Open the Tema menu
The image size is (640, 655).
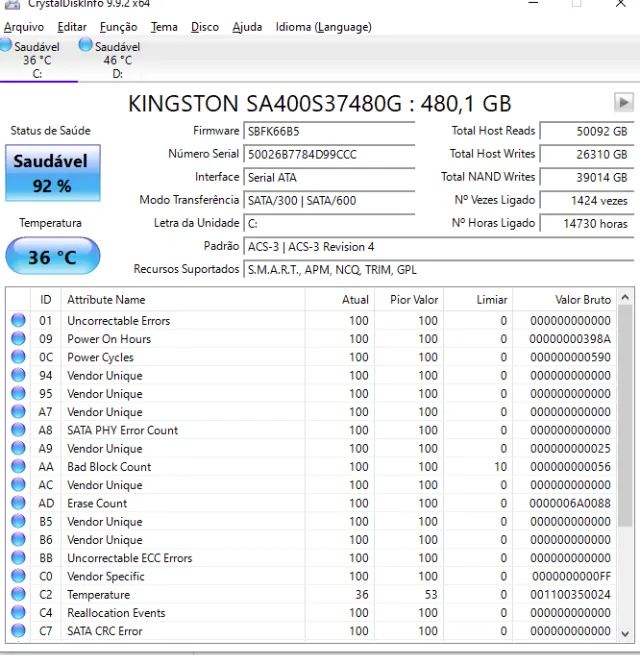pos(164,27)
